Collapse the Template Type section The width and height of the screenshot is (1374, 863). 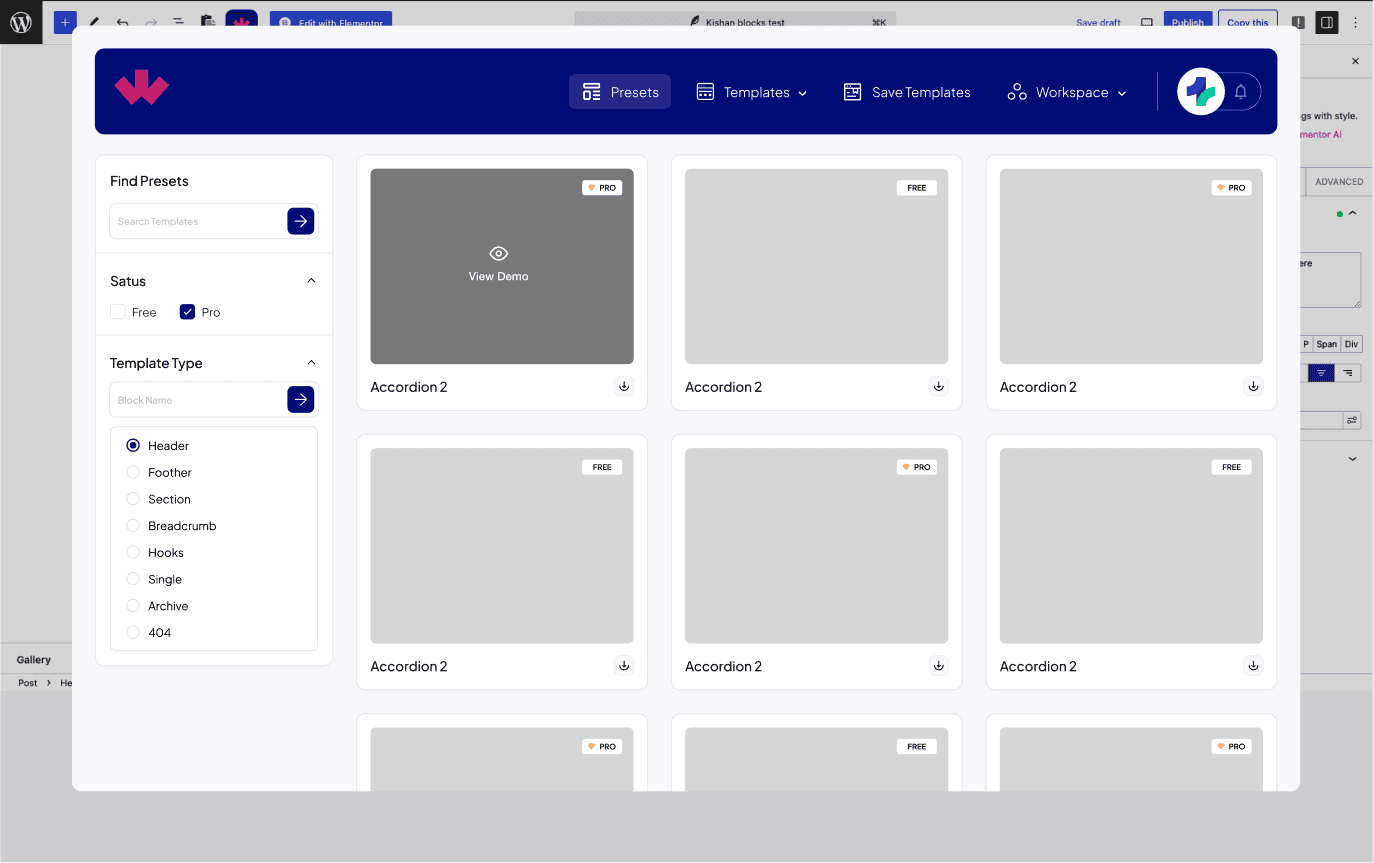click(311, 363)
